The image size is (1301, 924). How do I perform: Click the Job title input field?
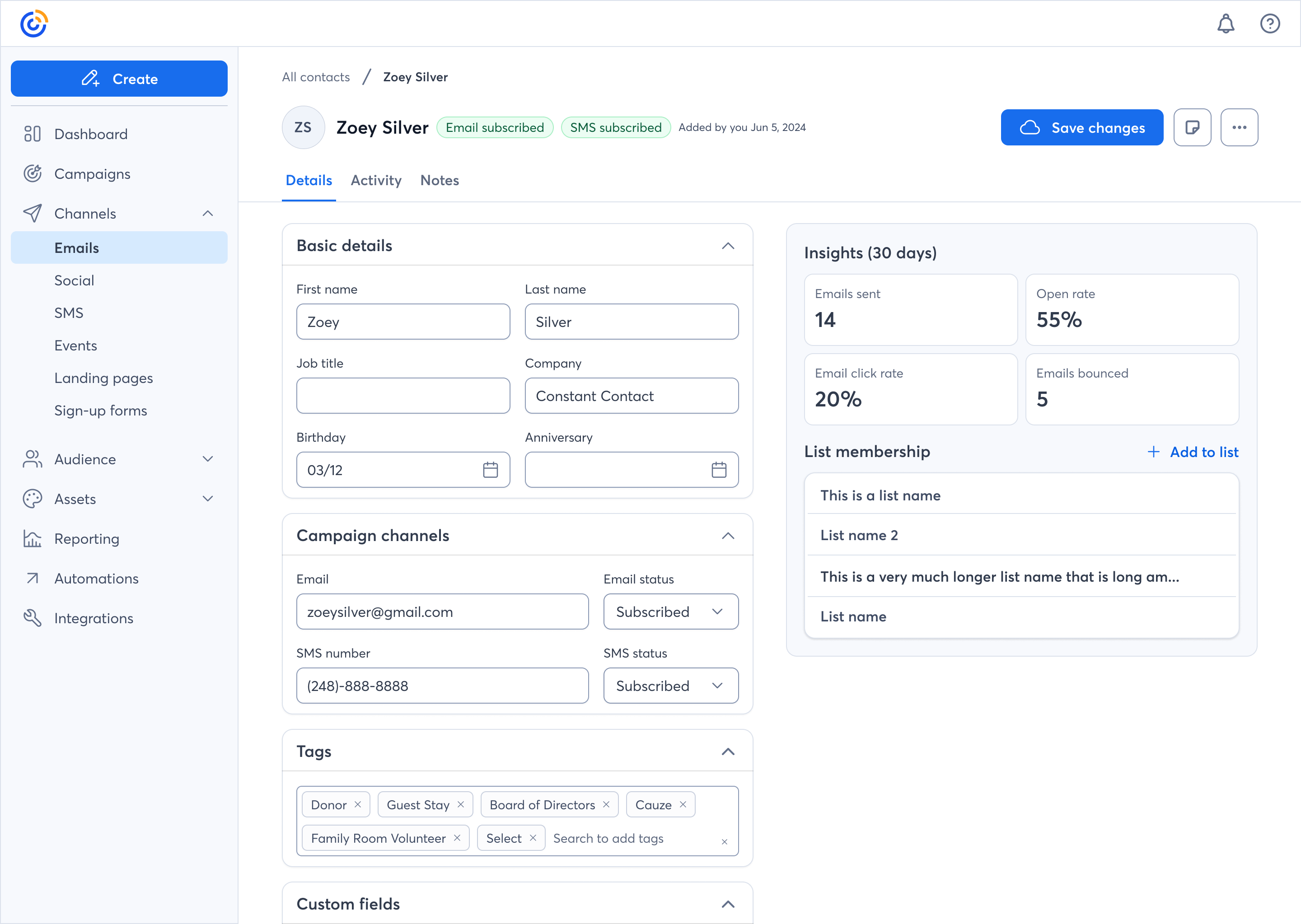click(403, 396)
